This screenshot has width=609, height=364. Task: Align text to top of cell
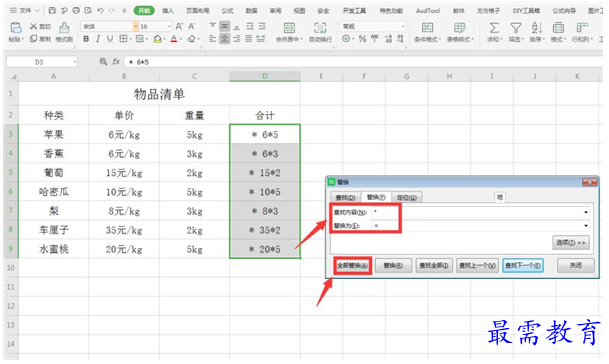tap(212, 26)
